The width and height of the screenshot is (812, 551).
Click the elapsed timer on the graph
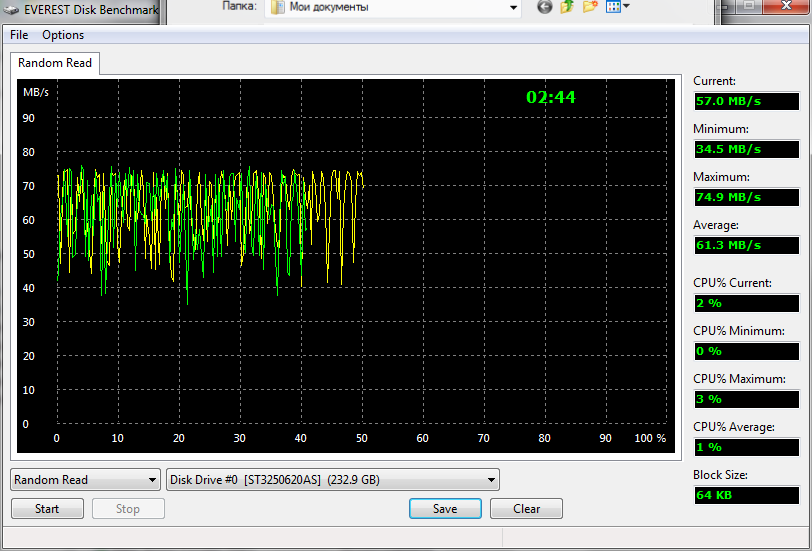(551, 97)
